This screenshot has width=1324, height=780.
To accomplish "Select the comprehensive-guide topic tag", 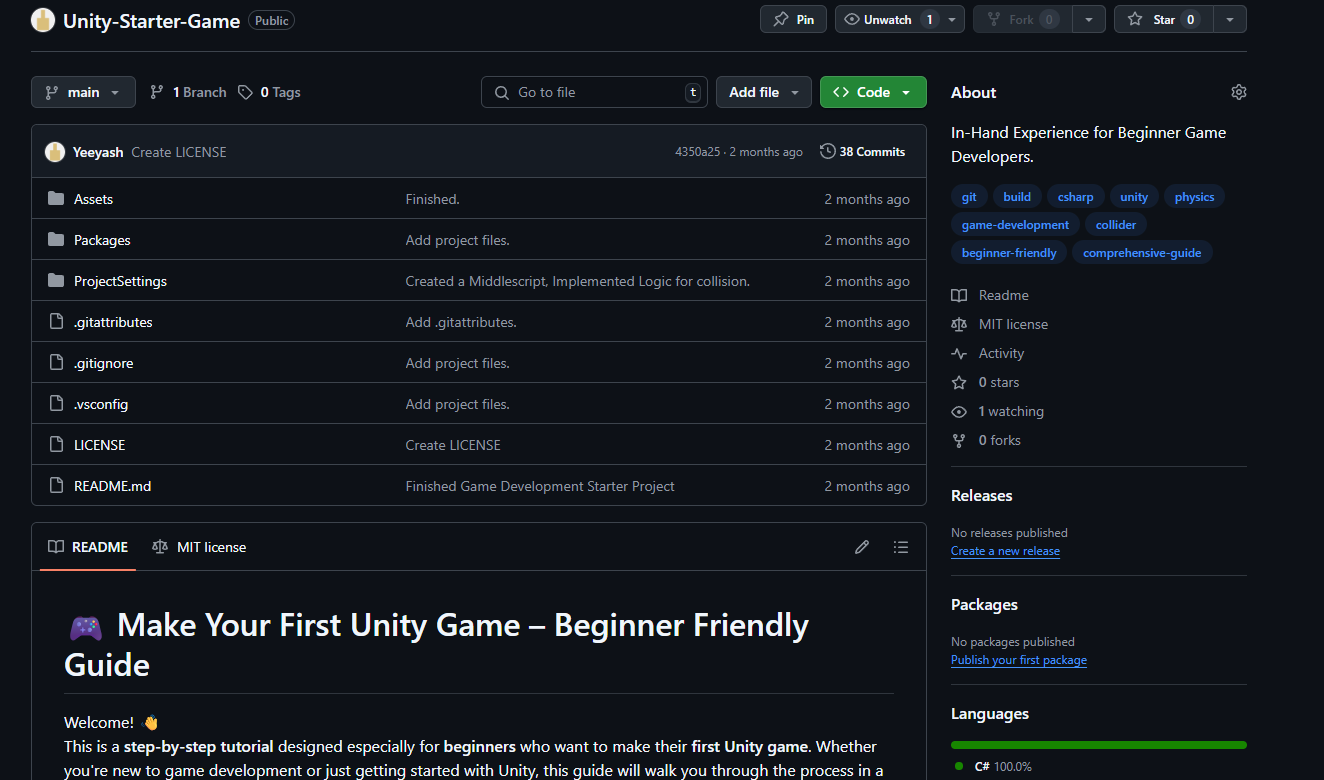I will coord(1142,253).
